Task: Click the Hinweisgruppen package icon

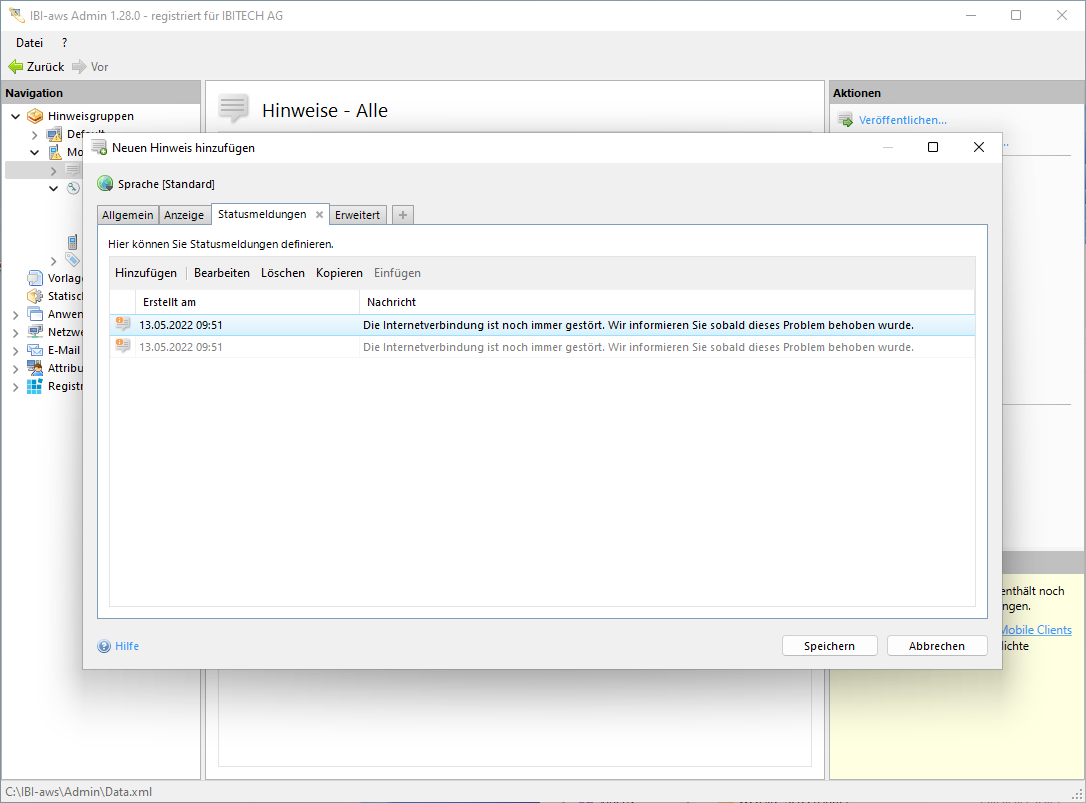Action: click(x=35, y=116)
